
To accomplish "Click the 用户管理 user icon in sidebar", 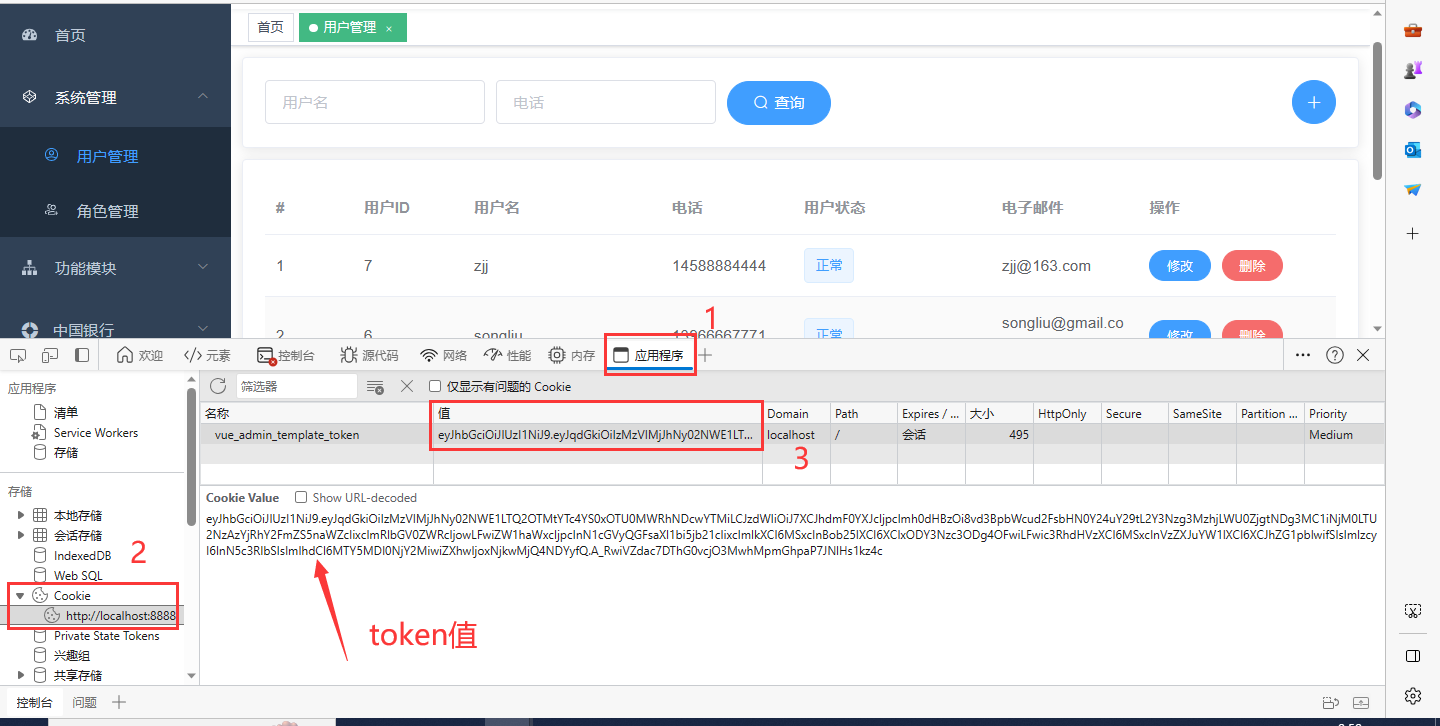I will 52,155.
